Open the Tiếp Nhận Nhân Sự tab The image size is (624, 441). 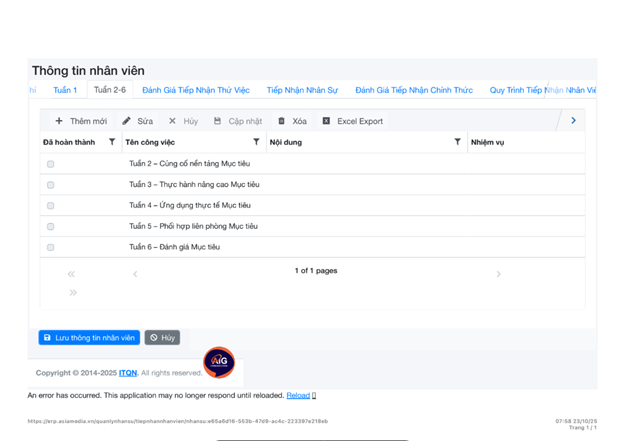[302, 90]
